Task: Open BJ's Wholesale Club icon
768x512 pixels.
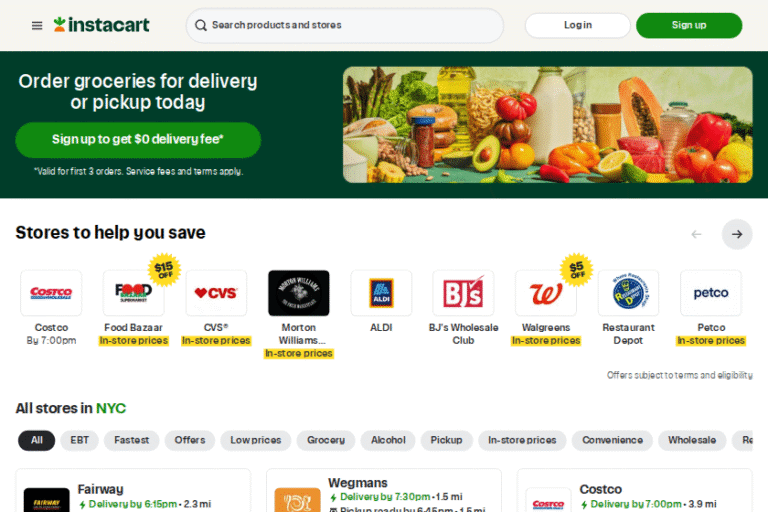Action: (x=463, y=293)
